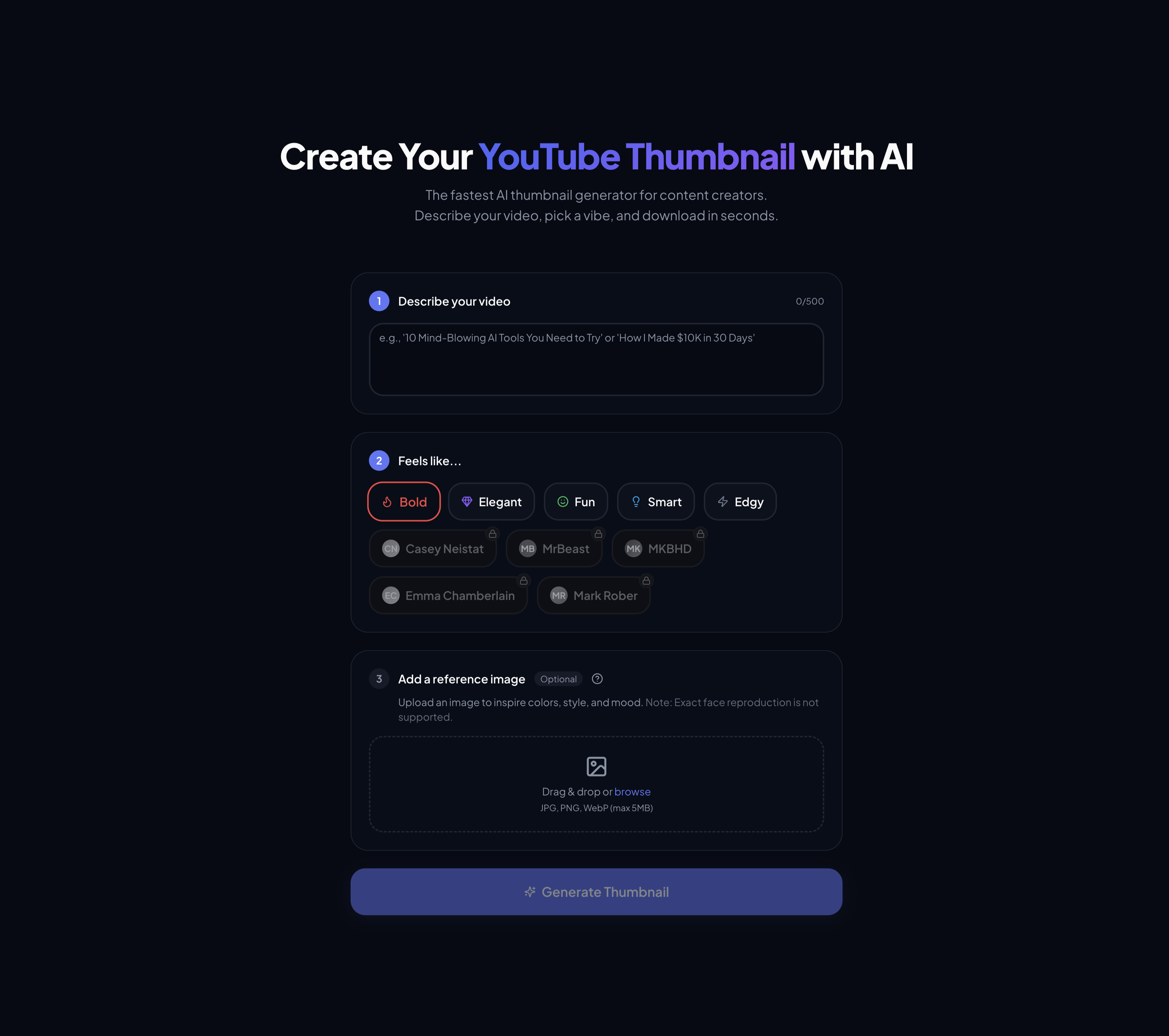Click the Generate Thumbnail button

point(596,892)
